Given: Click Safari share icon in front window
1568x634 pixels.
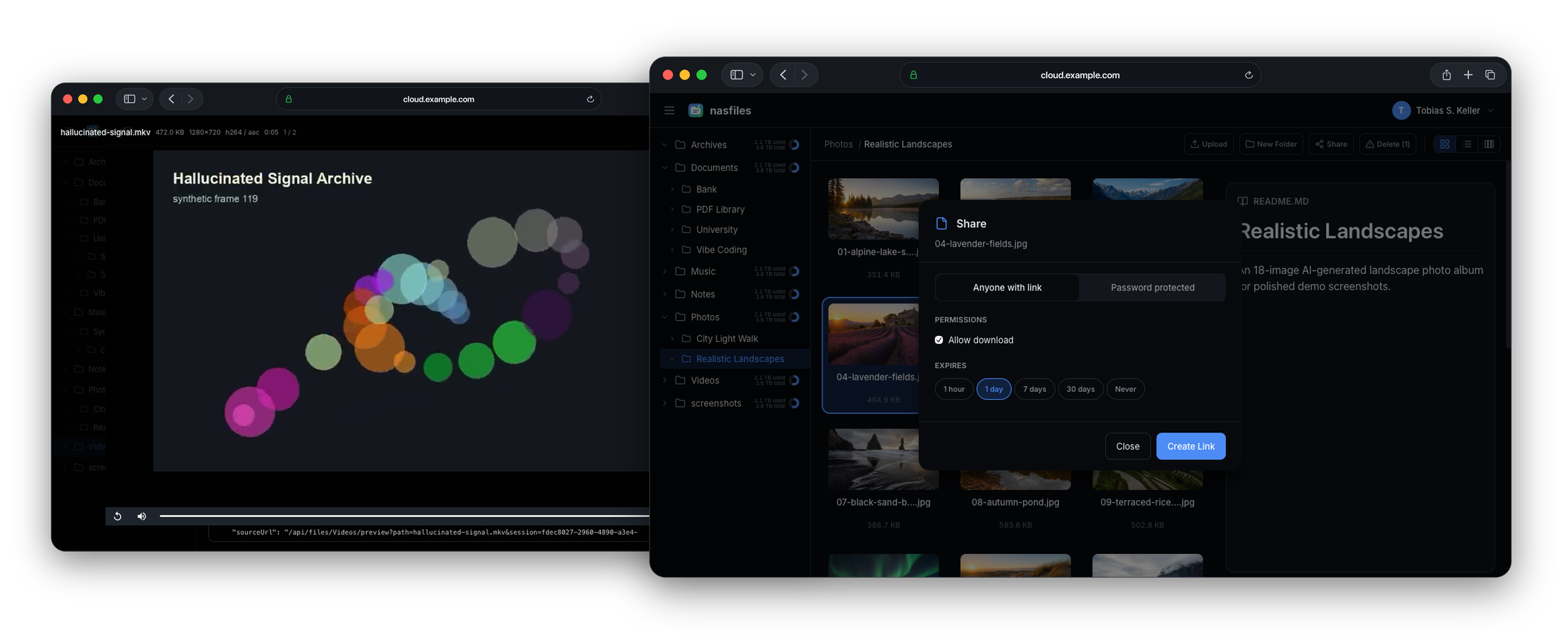Looking at the screenshot, I should (1446, 75).
